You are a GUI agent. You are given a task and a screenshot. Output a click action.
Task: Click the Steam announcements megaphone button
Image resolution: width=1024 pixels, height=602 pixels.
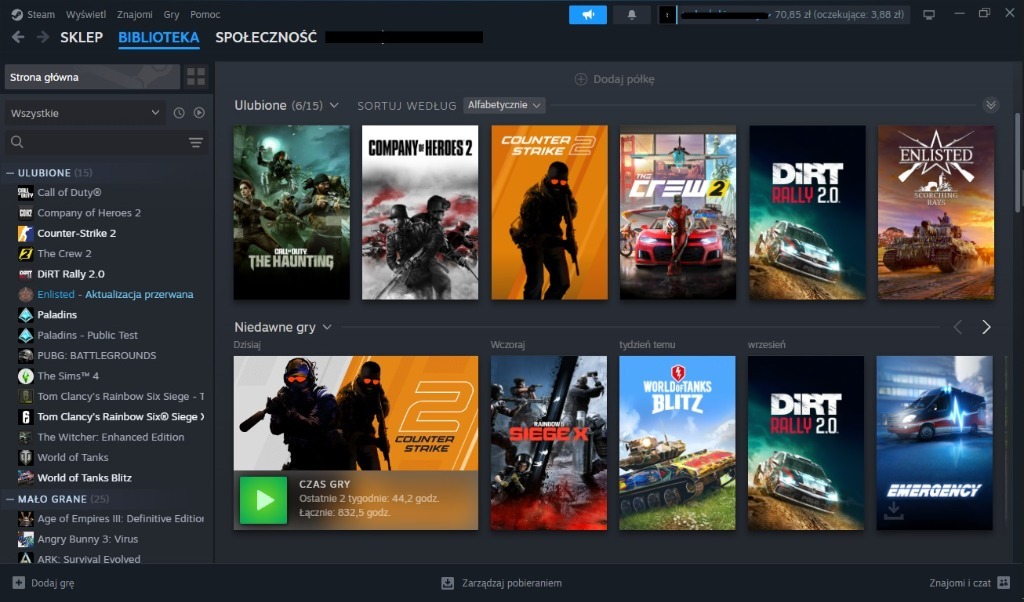(588, 14)
